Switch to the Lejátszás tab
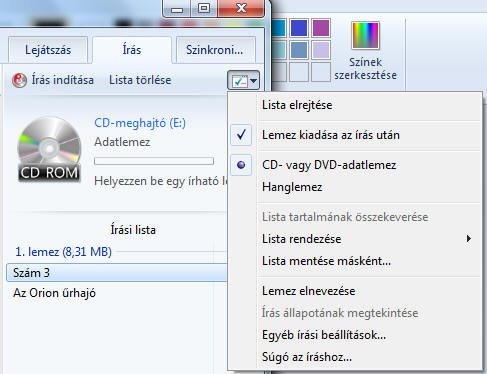 48,50
